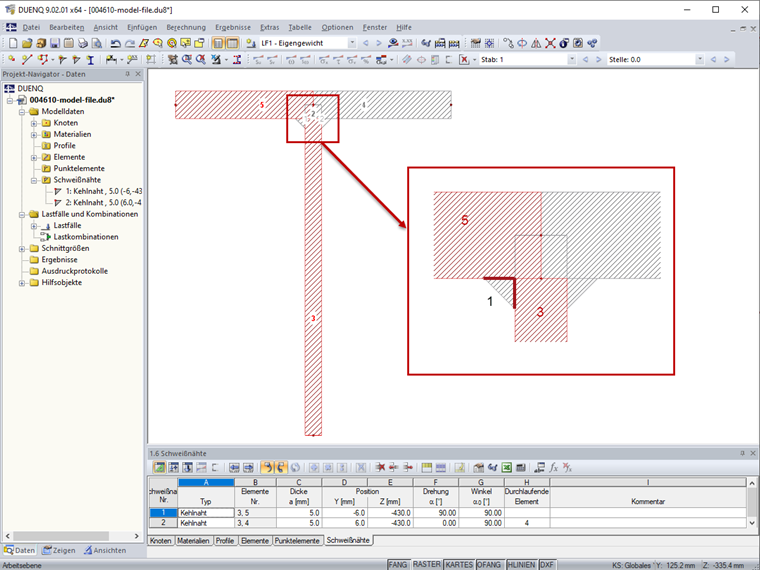Expand the Materialien tree node
This screenshot has height=570, width=760.
coord(34,134)
